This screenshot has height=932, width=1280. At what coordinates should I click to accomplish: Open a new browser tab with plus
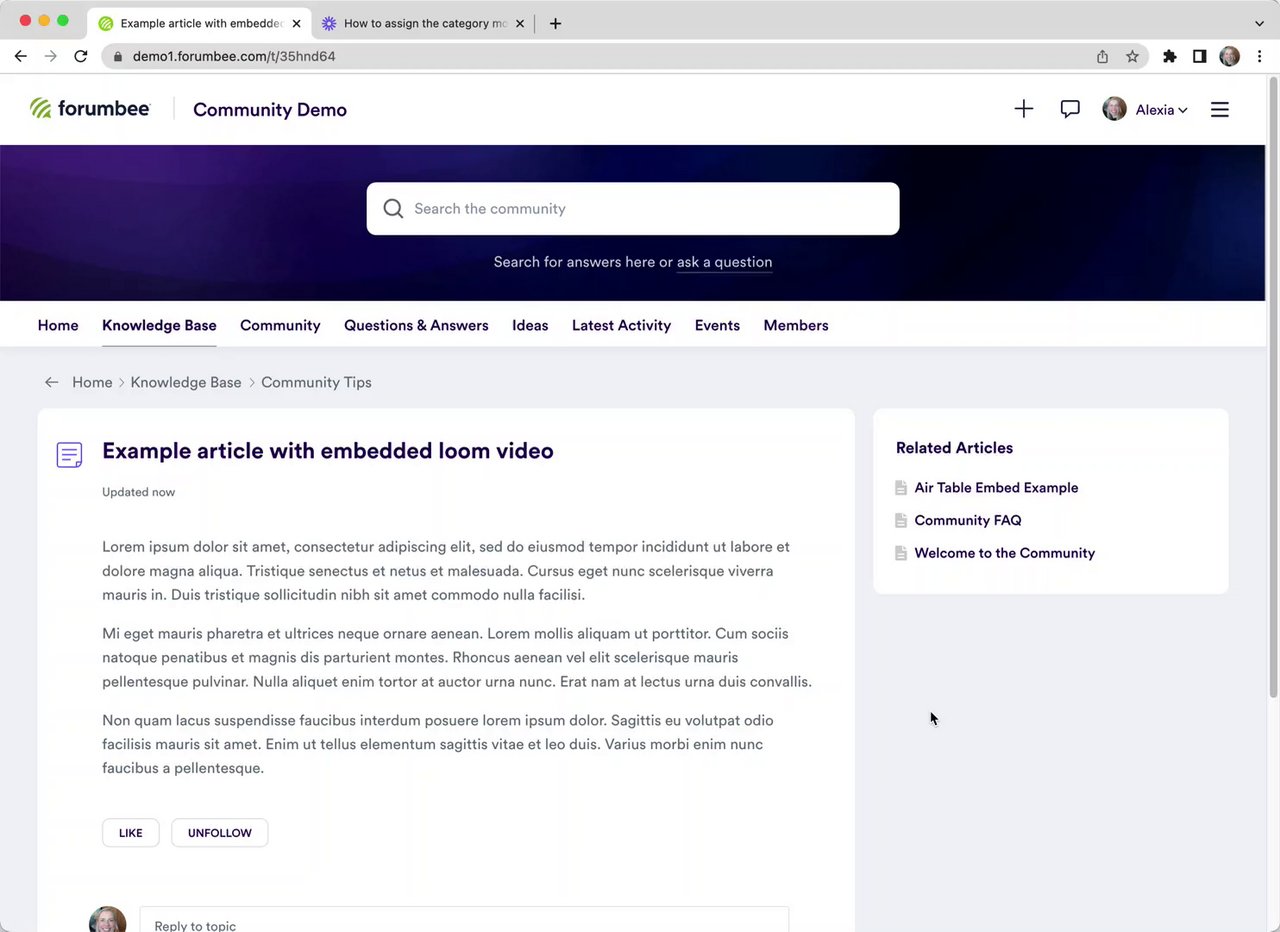coord(555,23)
